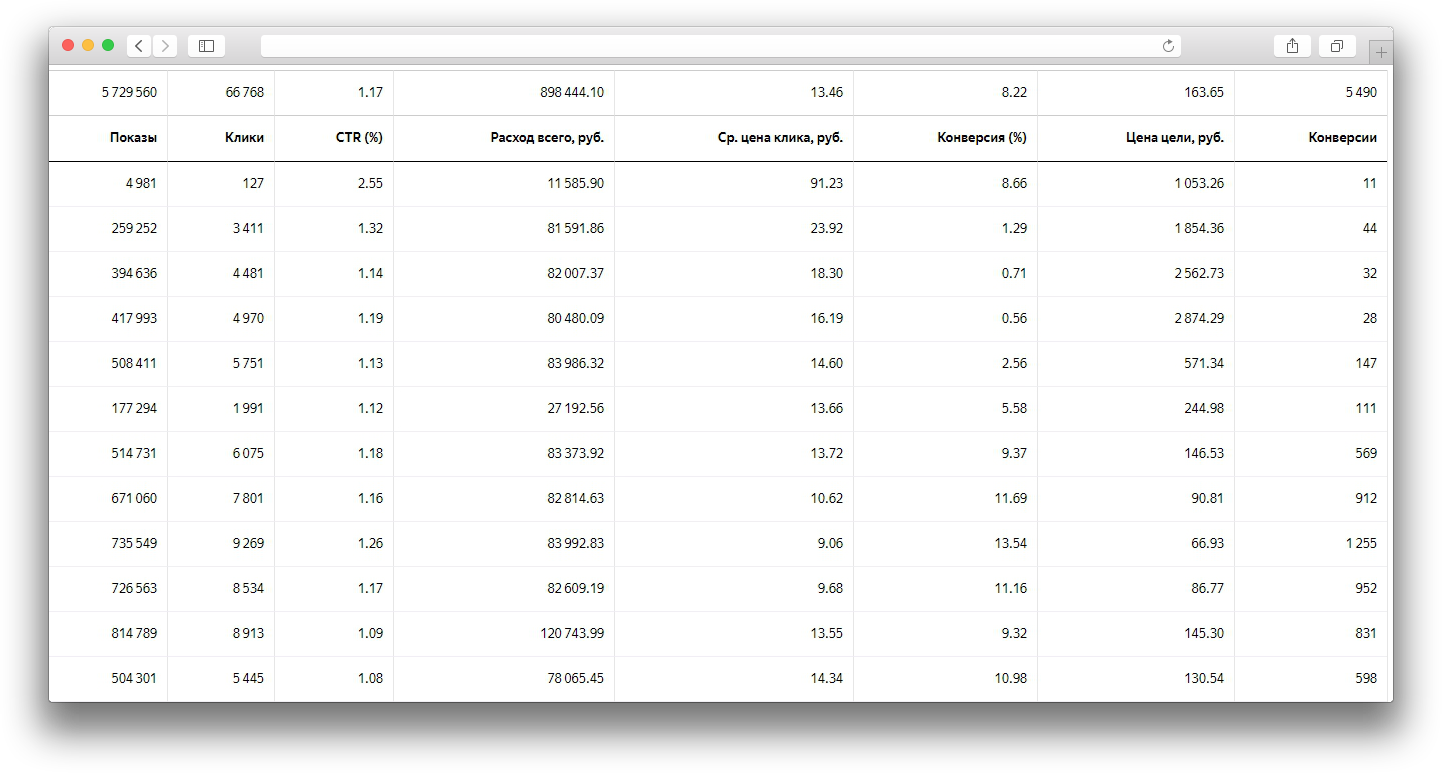Sort by Конверсии column header
The width and height of the screenshot is (1442, 773).
pyautogui.click(x=1342, y=138)
